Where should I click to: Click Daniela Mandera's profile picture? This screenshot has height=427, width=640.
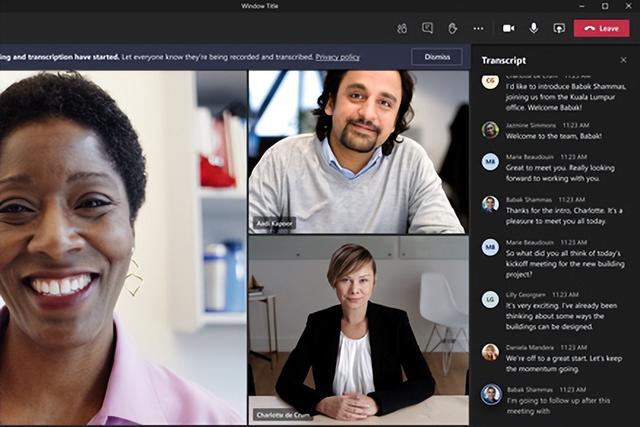point(490,352)
